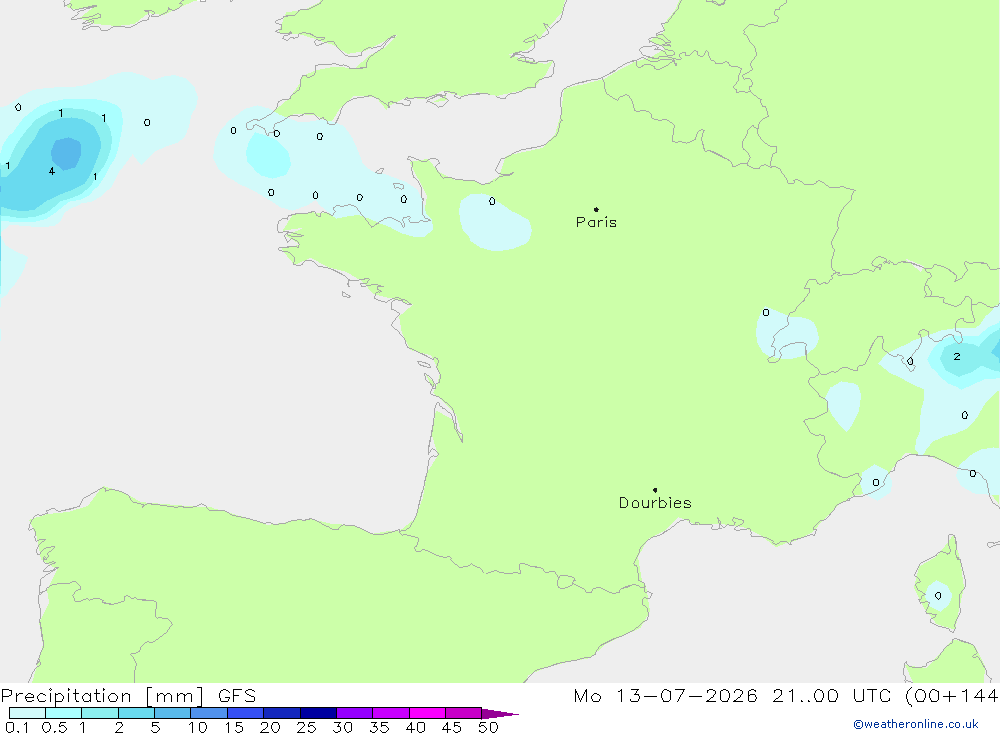1000x733 pixels.
Task: Click the legend arrow tip above 50
Action: pyautogui.click(x=499, y=713)
